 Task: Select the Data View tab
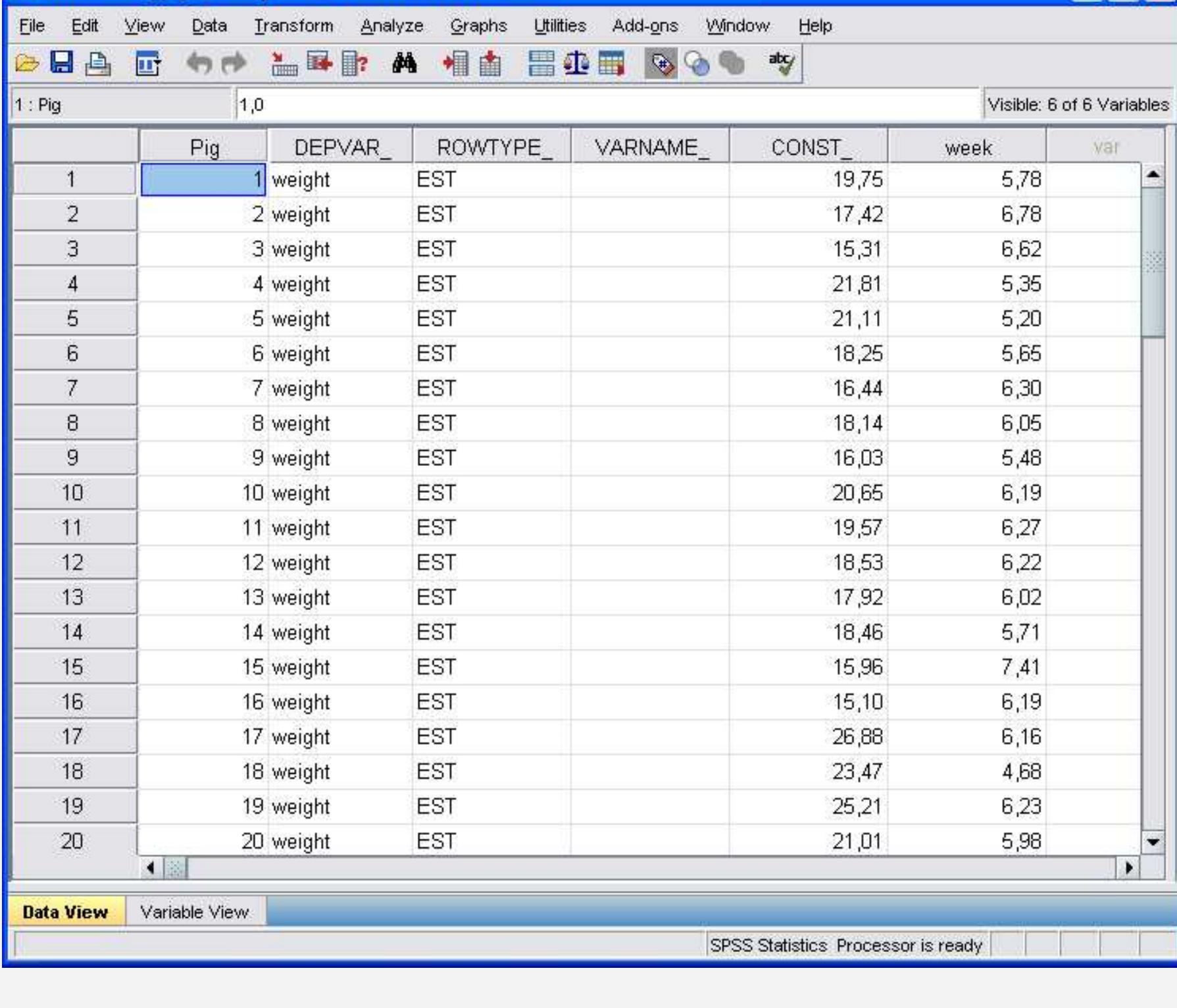click(66, 912)
